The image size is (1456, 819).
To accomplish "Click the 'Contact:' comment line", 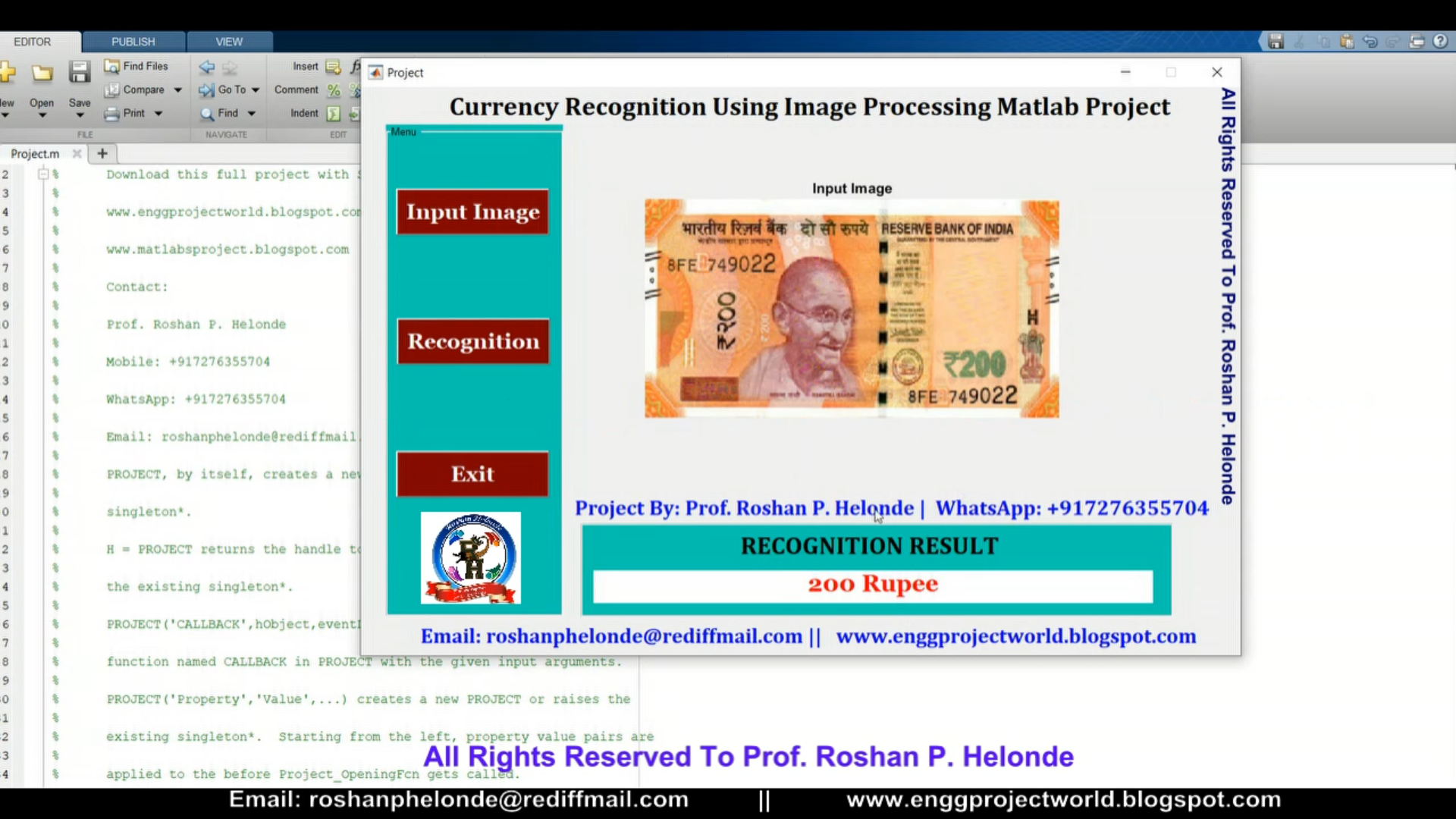I will (137, 287).
